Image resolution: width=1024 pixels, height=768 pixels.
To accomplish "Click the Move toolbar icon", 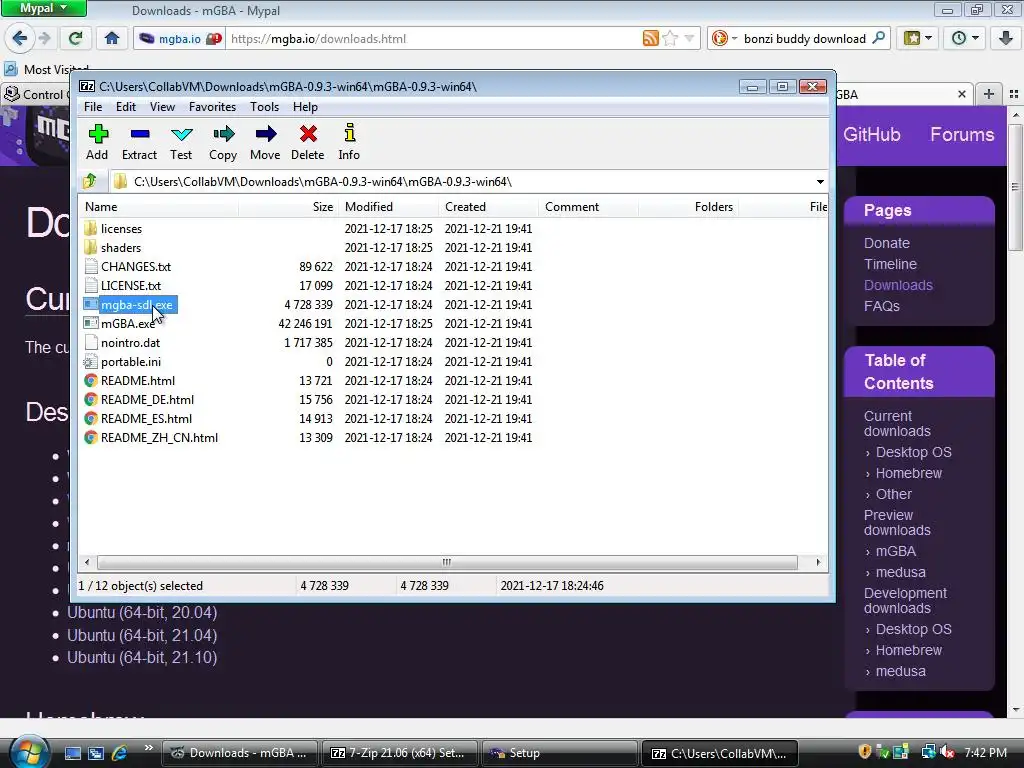I will pos(264,142).
